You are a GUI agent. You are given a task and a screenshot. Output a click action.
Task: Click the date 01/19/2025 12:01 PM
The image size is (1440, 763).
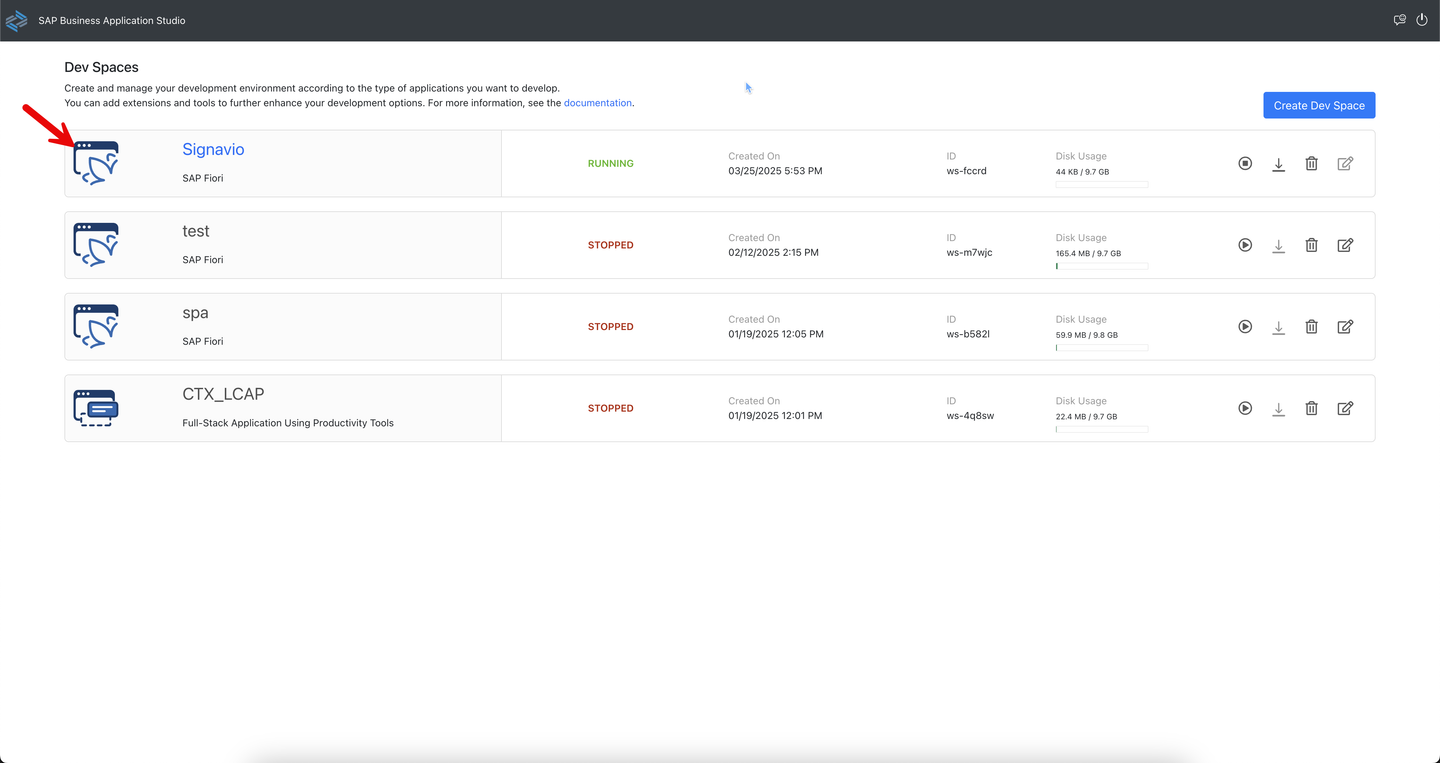click(775, 416)
